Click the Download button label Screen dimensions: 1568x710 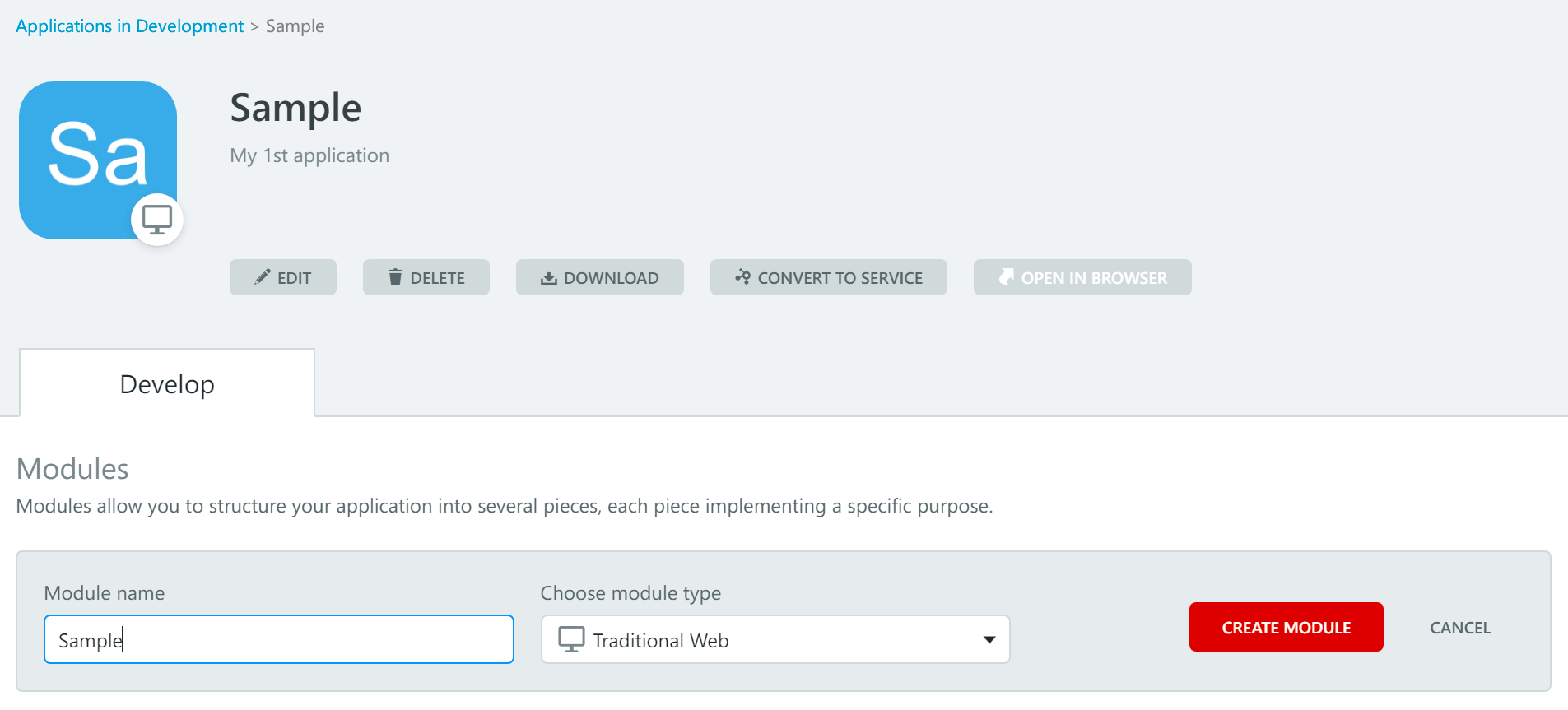(x=611, y=278)
